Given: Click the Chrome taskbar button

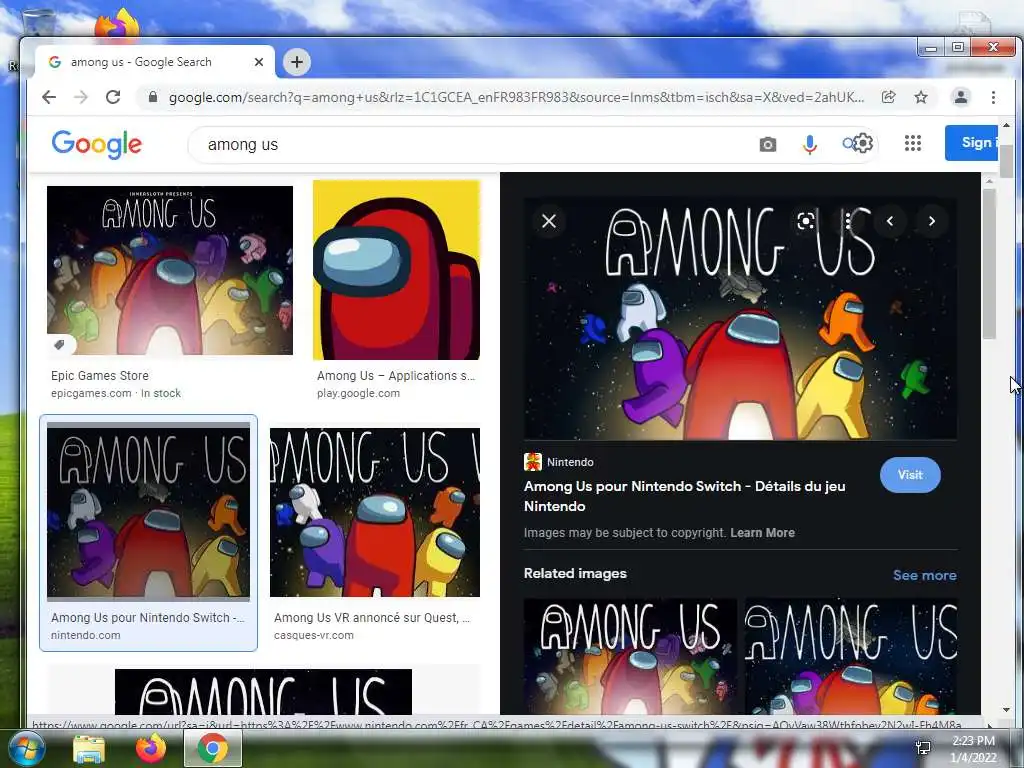Looking at the screenshot, I should 212,748.
